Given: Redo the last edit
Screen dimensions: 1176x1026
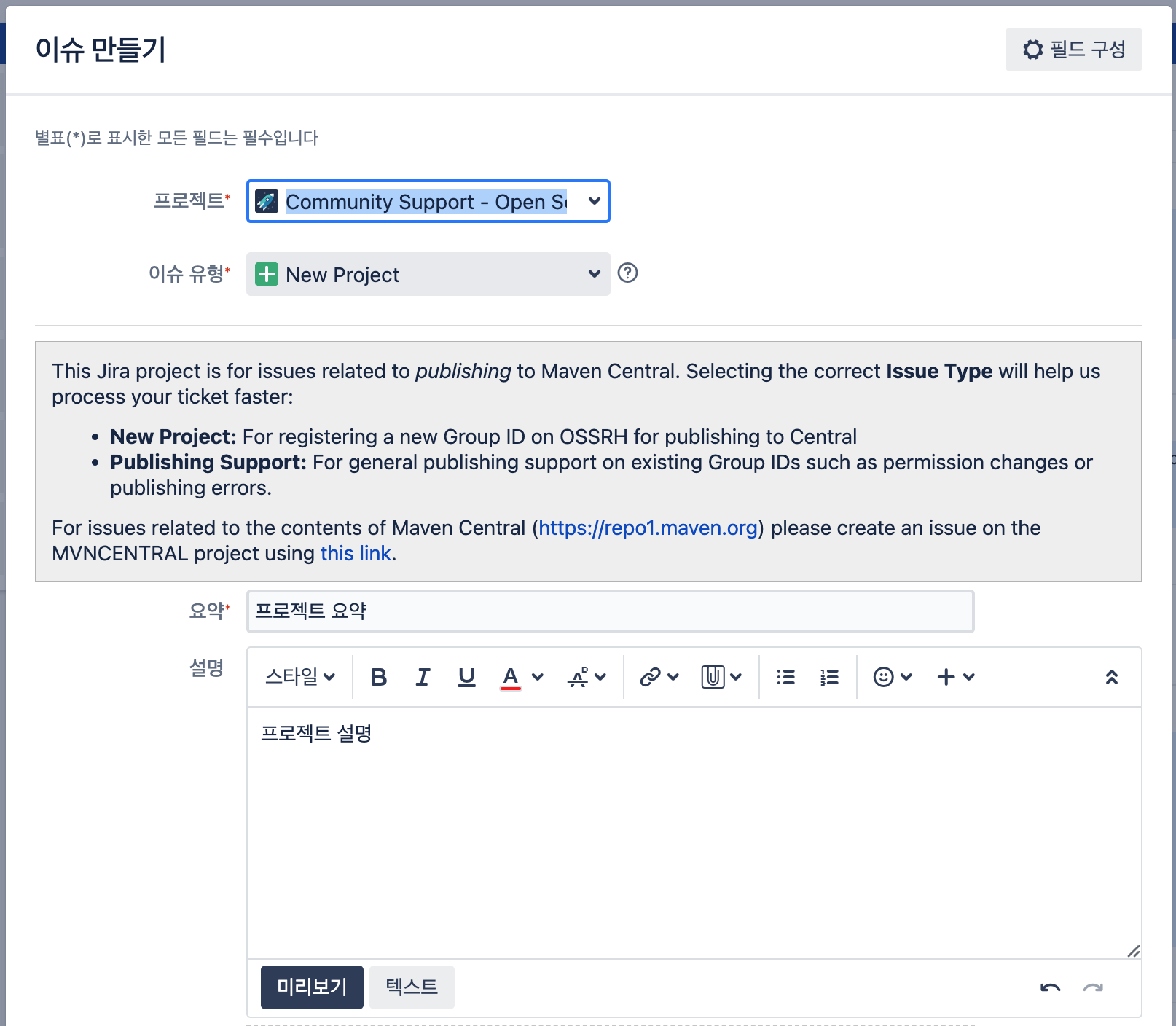Looking at the screenshot, I should click(x=1093, y=988).
